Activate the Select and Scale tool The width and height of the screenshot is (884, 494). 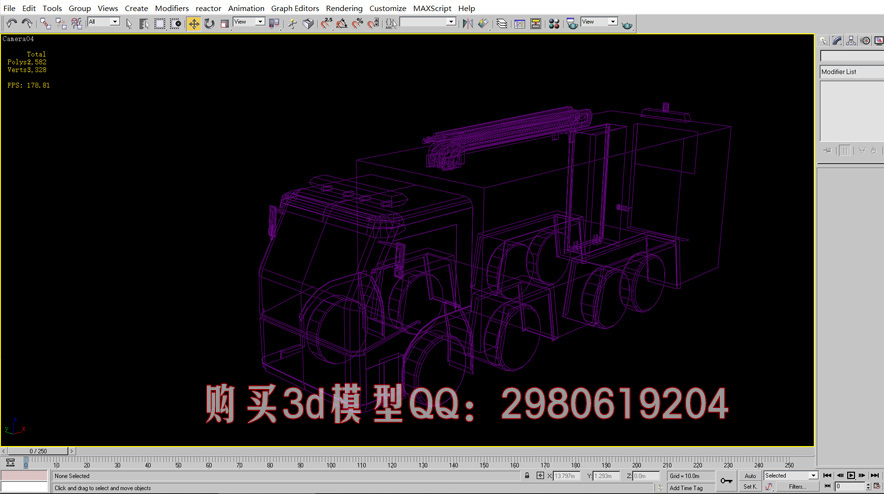click(224, 23)
